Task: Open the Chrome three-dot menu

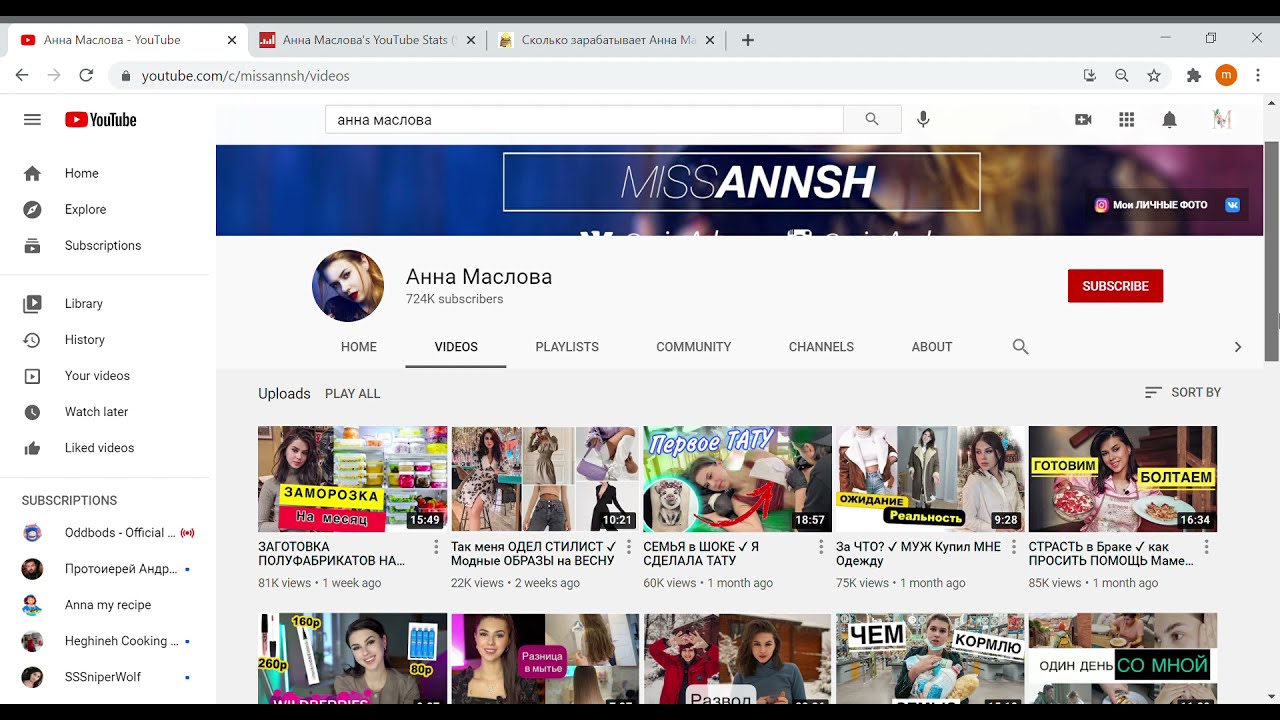Action: point(1257,75)
